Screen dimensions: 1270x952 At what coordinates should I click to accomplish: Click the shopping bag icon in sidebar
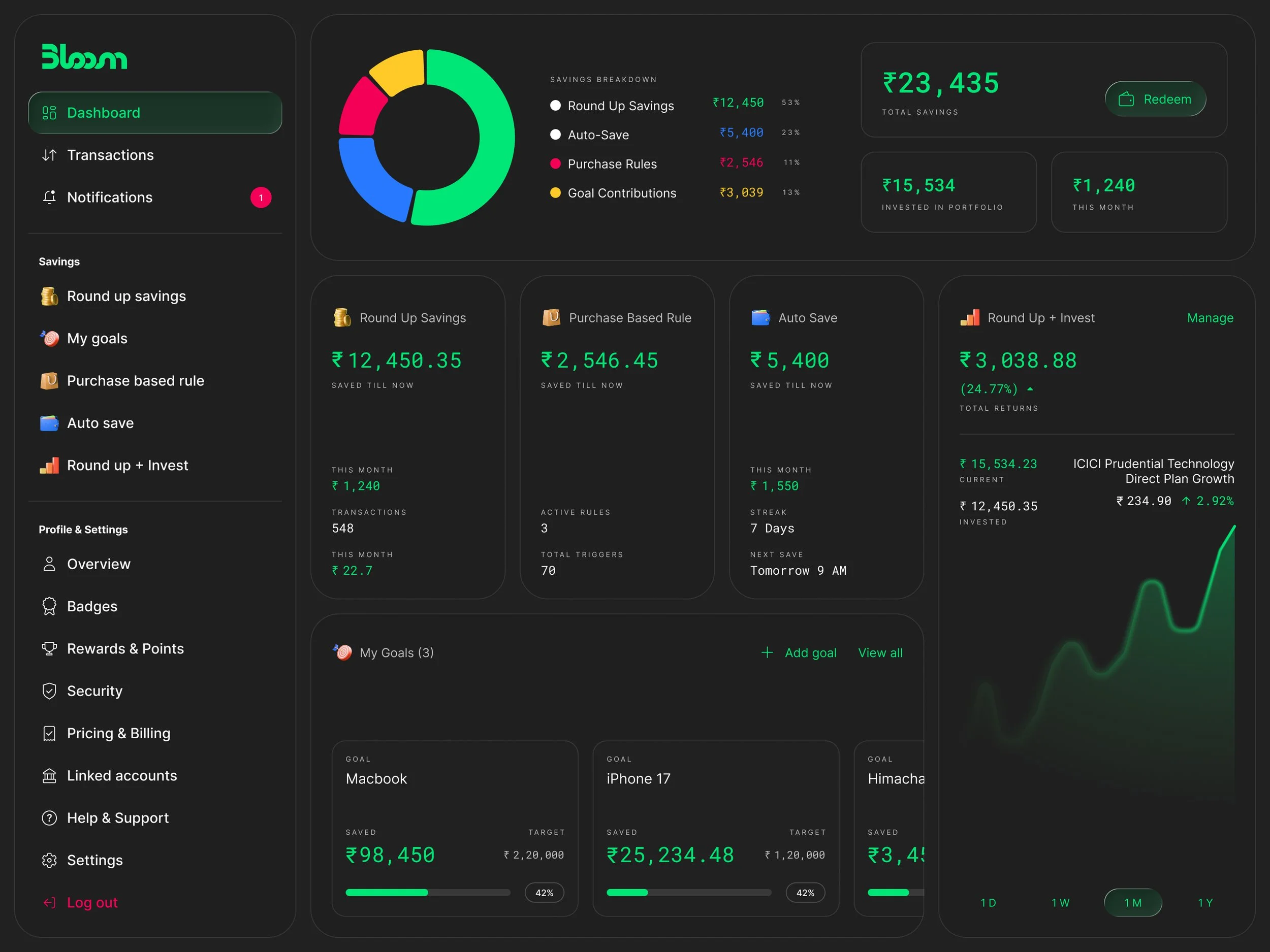[49, 380]
